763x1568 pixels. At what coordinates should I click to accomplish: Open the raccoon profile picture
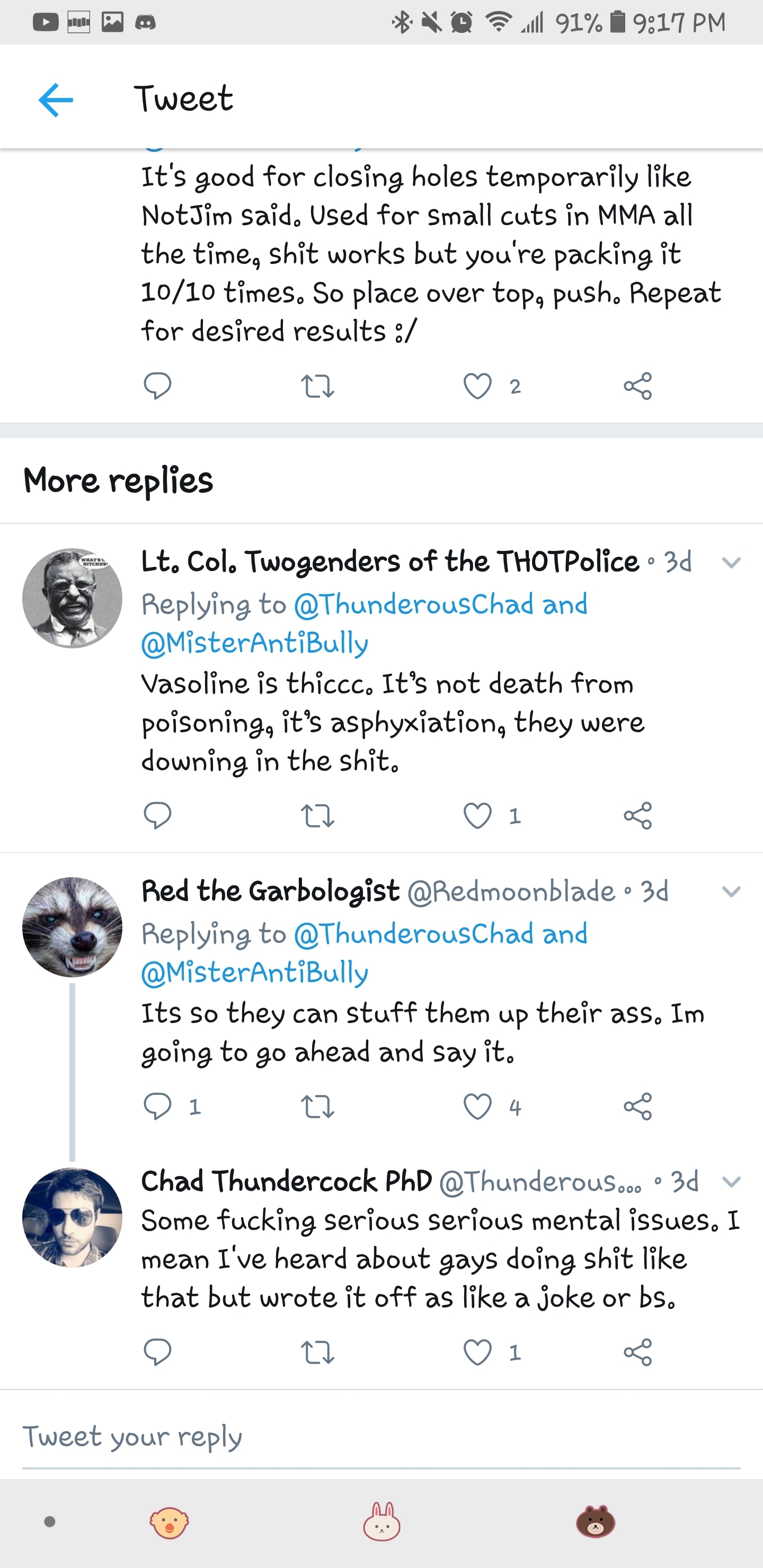pyautogui.click(x=72, y=927)
